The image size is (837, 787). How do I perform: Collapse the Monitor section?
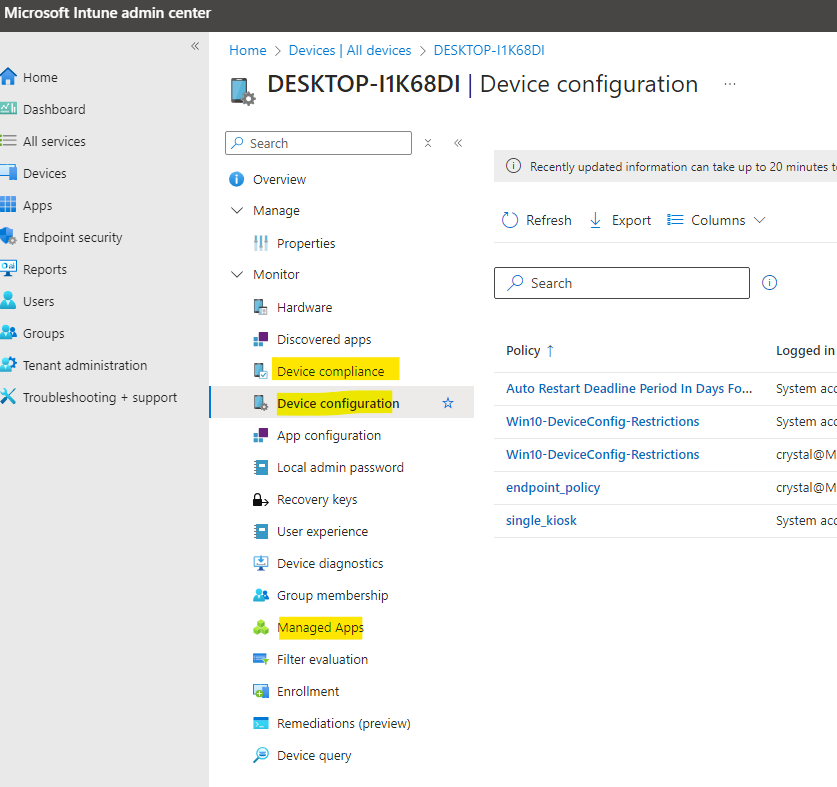coord(236,274)
